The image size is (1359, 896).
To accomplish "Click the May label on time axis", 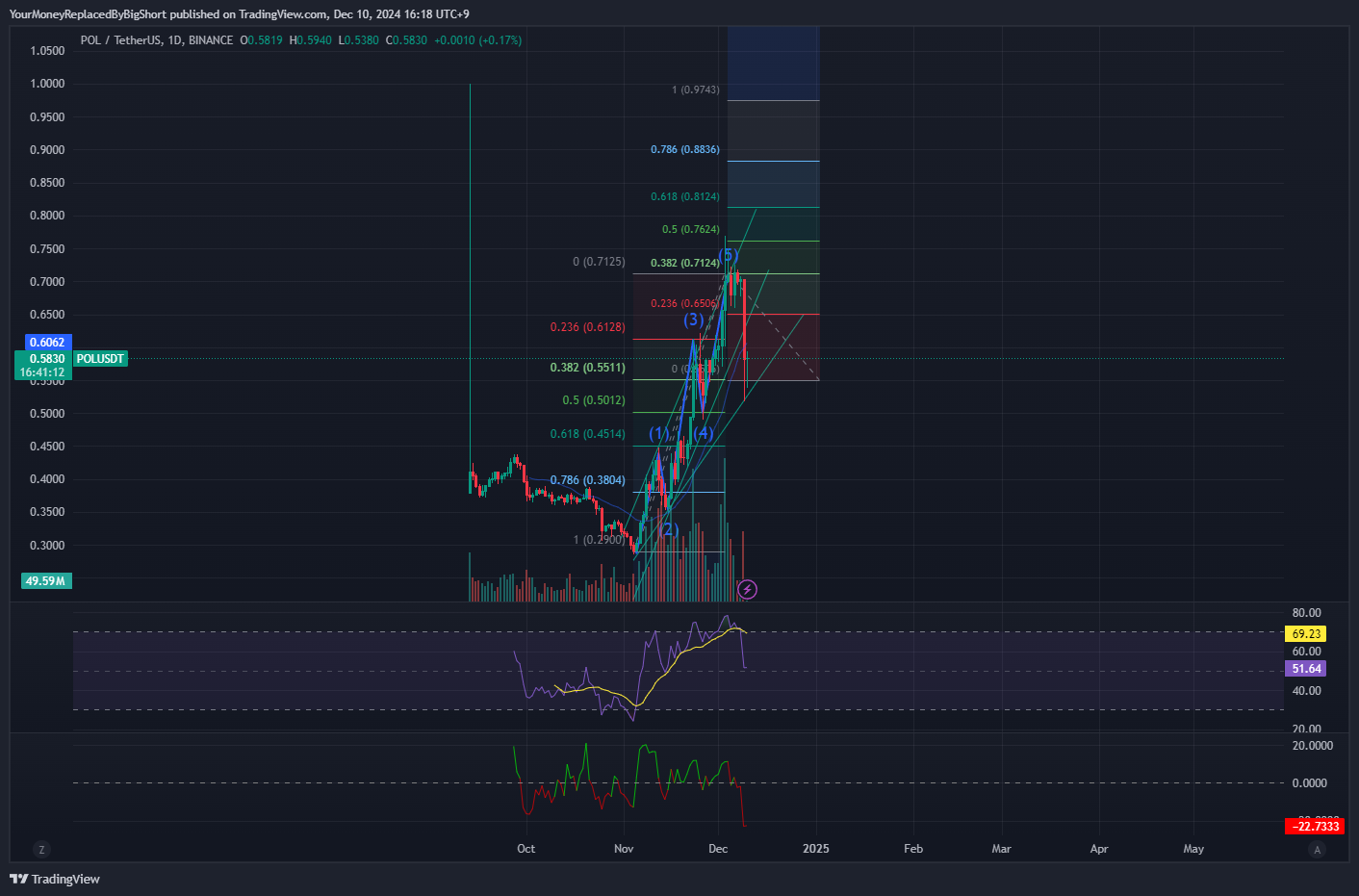I will (x=1193, y=849).
